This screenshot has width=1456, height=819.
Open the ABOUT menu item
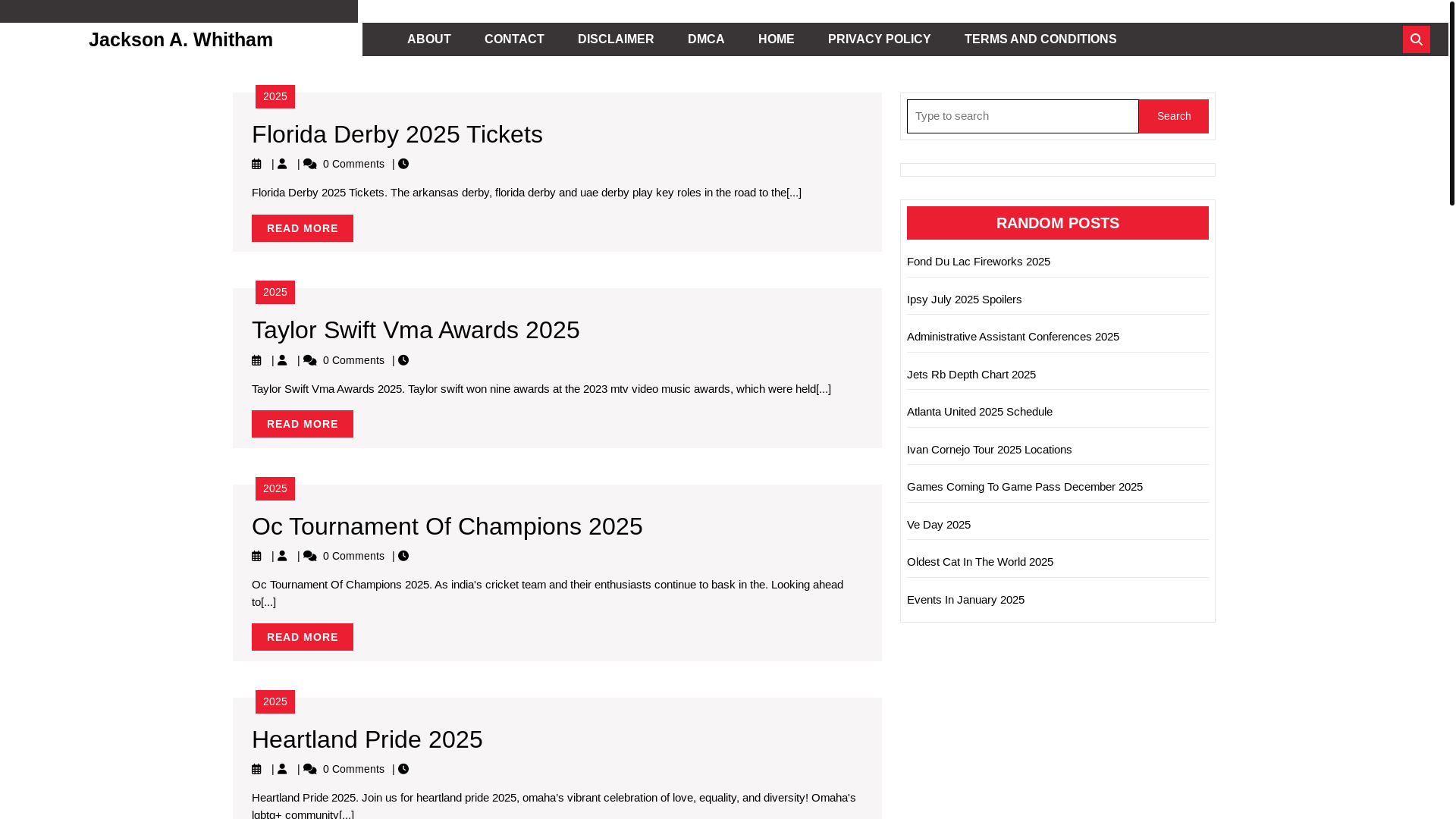pos(429,39)
